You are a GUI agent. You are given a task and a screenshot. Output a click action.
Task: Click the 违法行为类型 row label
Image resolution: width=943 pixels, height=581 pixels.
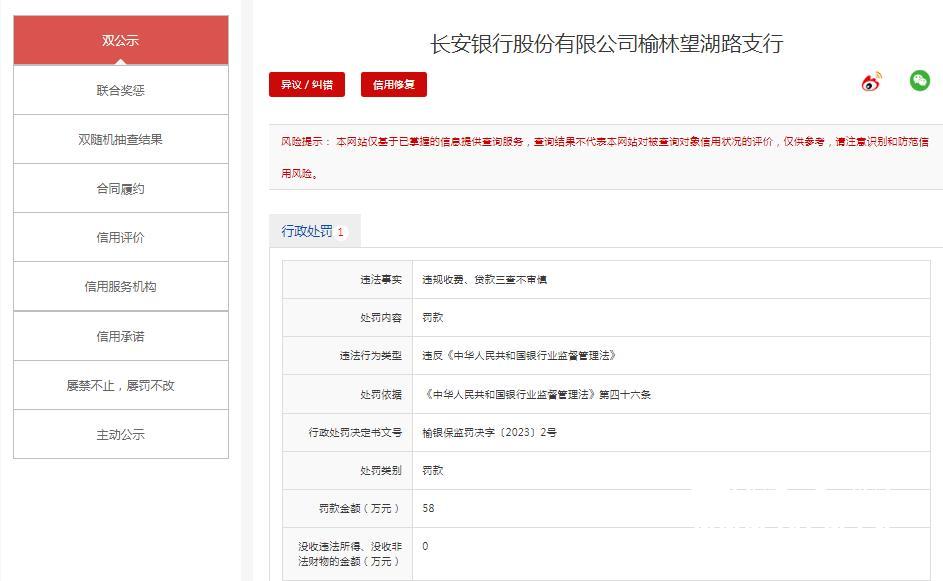[x=370, y=355]
